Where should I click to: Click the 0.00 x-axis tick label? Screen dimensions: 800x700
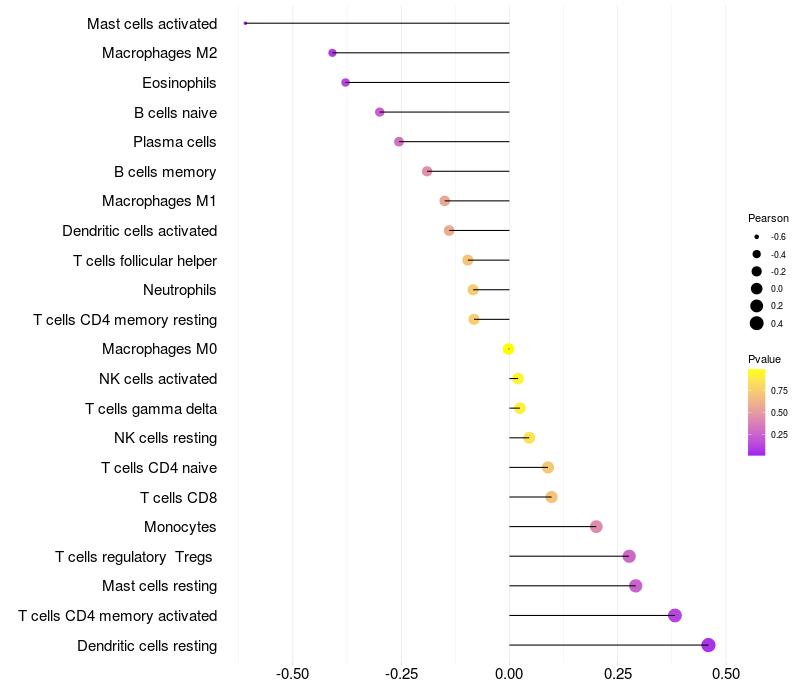tap(509, 673)
